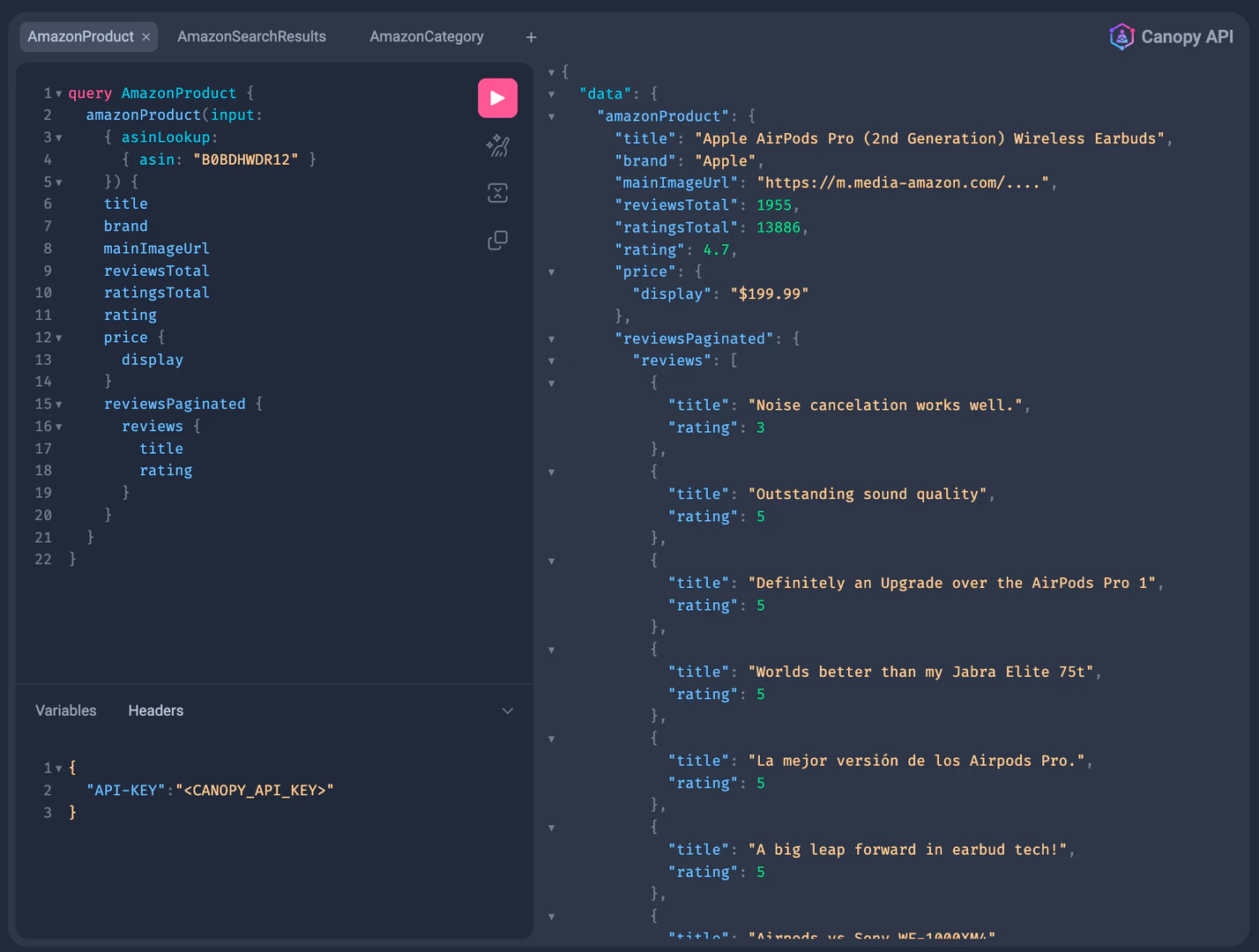Merge query fragments with the collapse icon
1259x952 pixels.
coord(497,193)
